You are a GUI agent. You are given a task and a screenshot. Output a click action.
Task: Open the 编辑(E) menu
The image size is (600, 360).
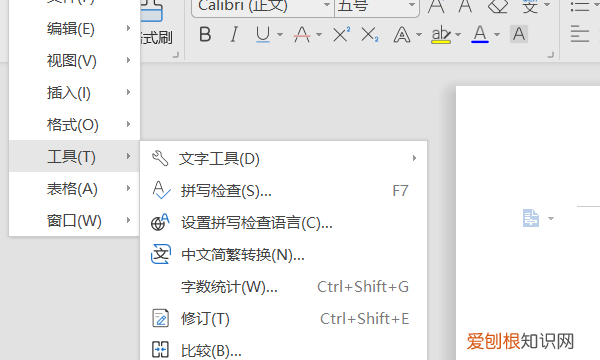[74, 29]
